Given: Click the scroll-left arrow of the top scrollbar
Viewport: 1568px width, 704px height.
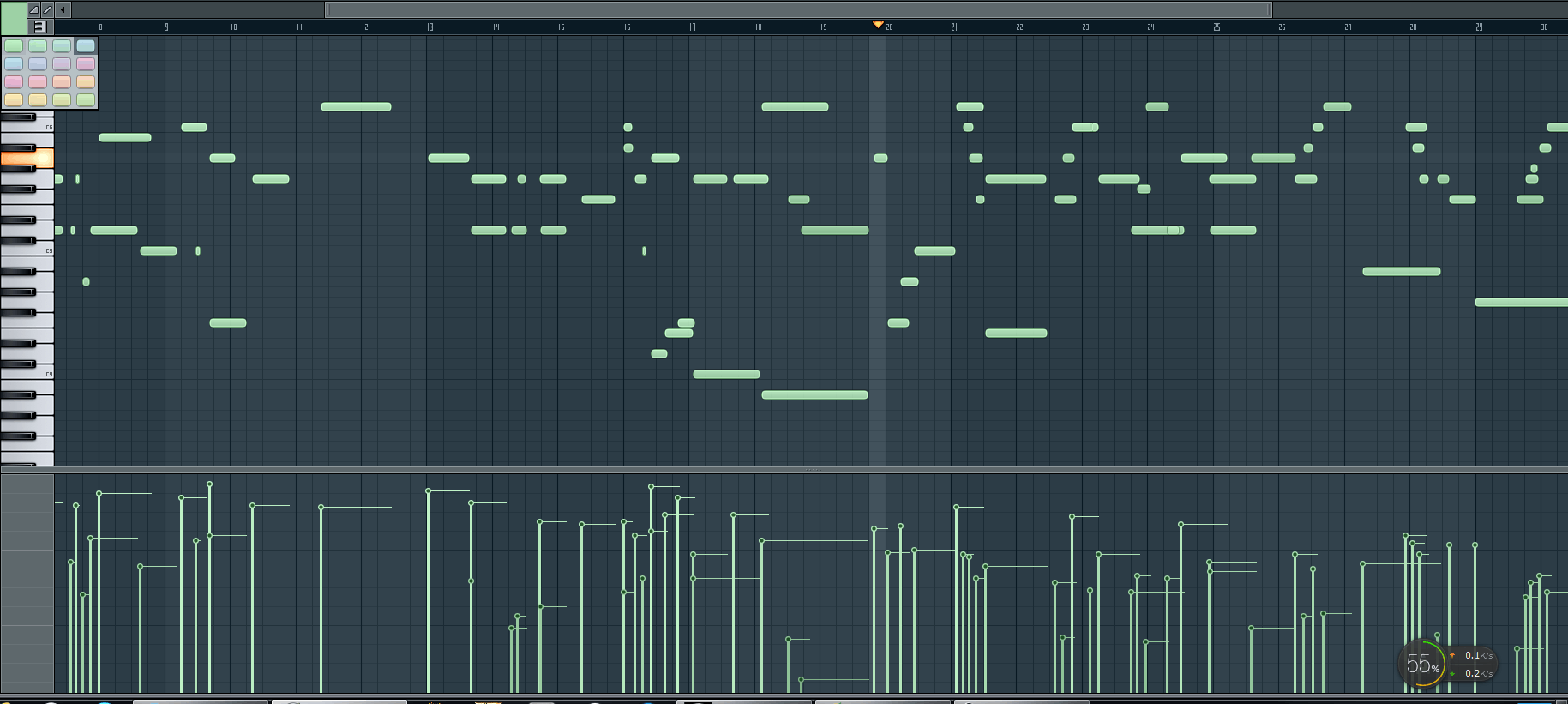Looking at the screenshot, I should [63, 9].
